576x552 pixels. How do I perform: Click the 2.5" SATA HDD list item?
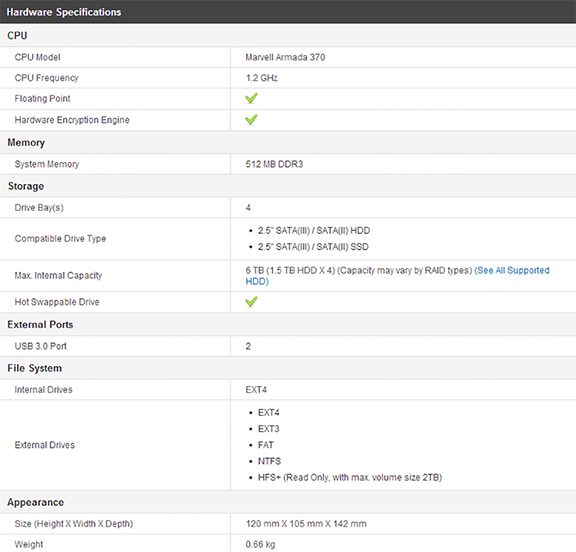314,231
